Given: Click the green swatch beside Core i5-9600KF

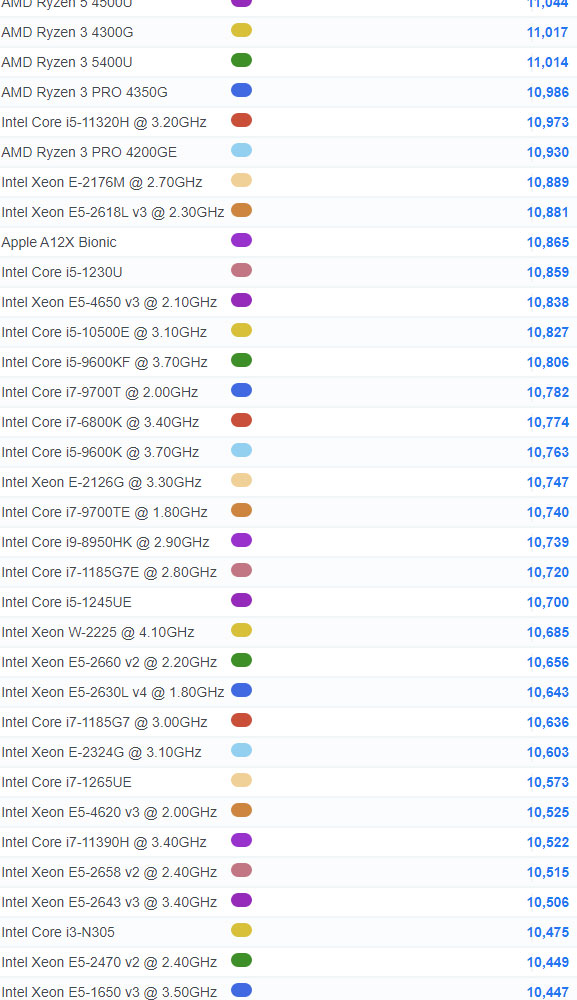Looking at the screenshot, I should pos(241,360).
